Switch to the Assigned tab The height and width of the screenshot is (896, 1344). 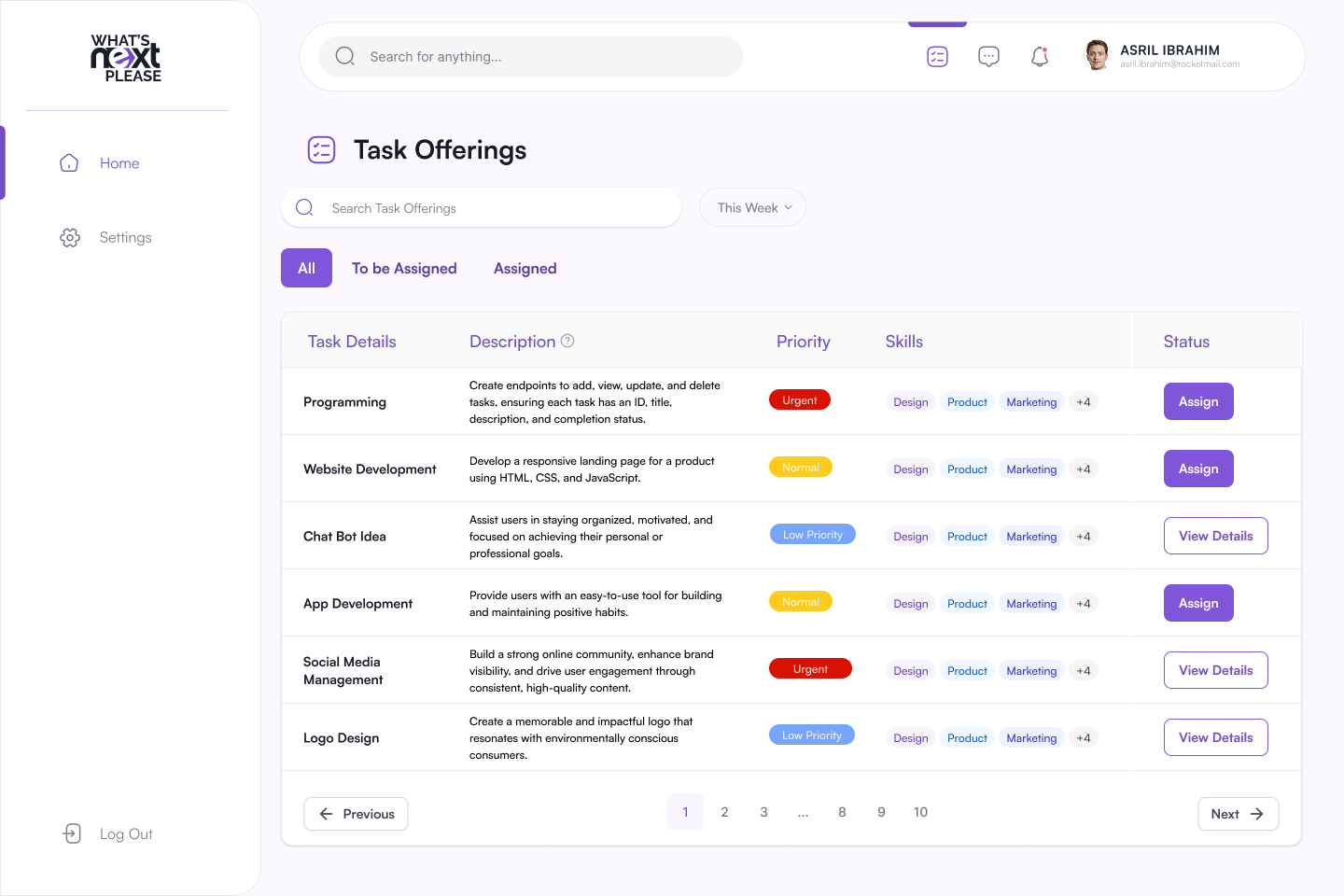click(525, 269)
